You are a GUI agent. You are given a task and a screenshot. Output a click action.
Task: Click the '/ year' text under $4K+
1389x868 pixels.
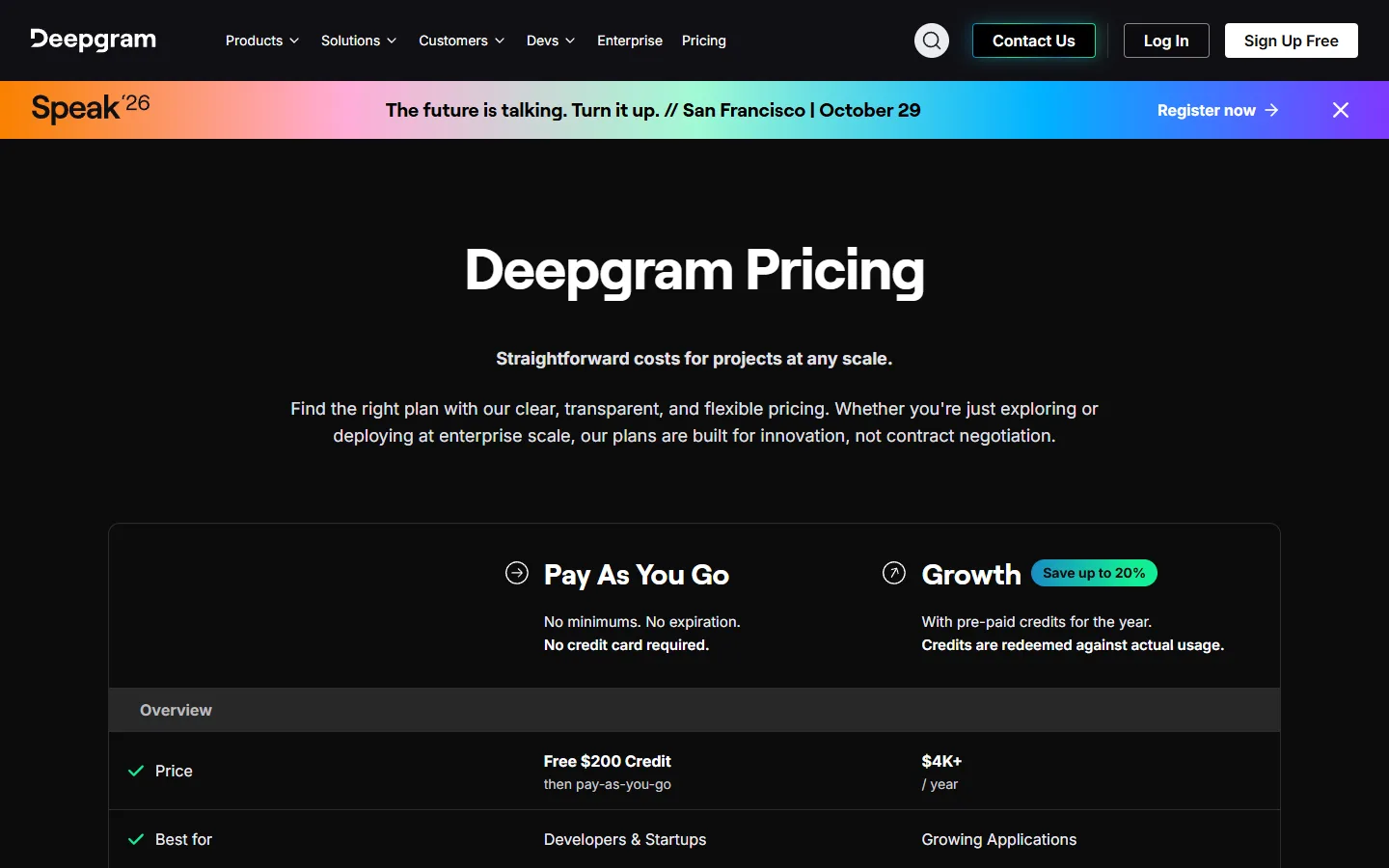tap(940, 784)
